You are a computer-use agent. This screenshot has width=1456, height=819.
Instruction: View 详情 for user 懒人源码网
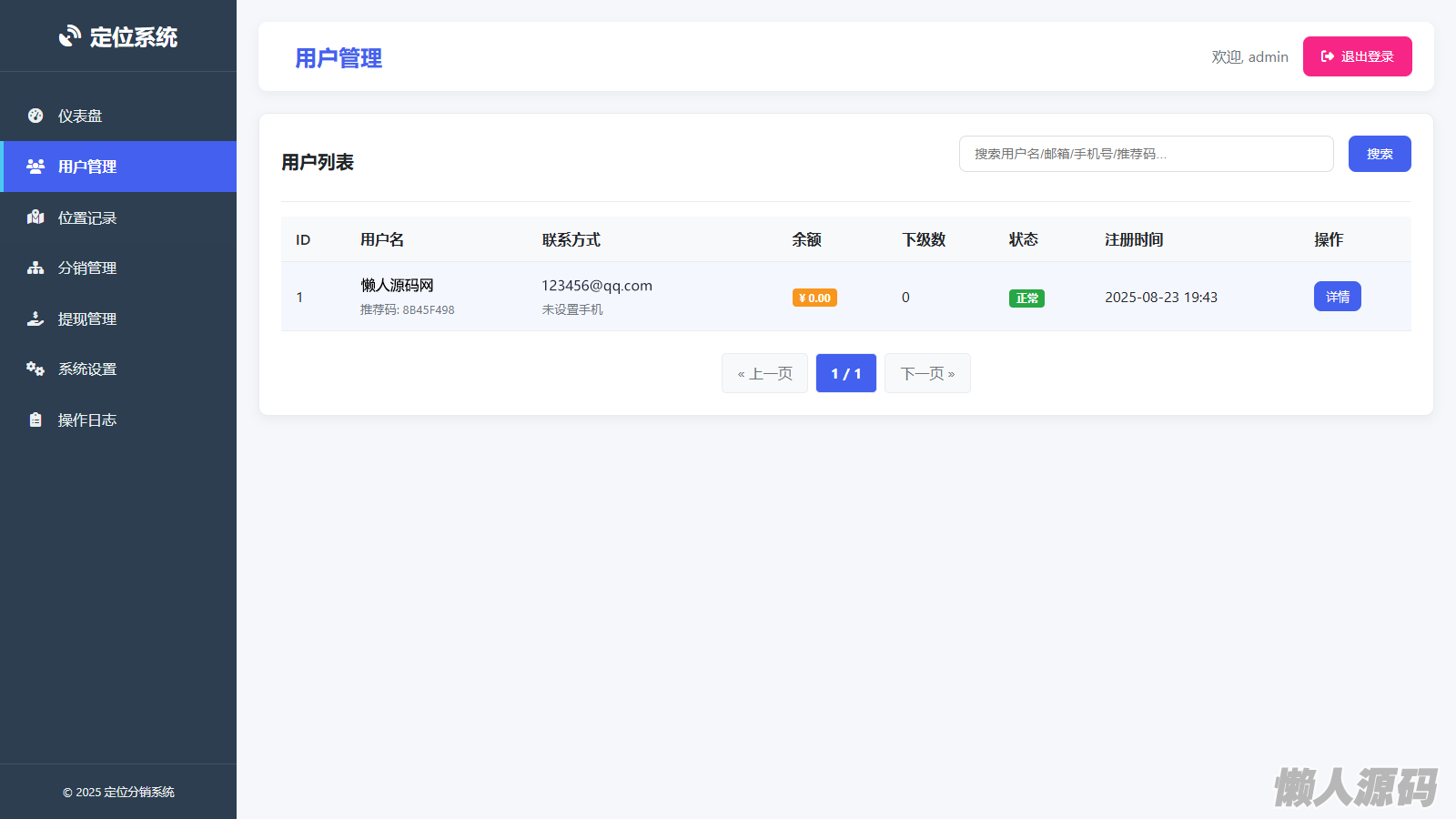(1337, 297)
